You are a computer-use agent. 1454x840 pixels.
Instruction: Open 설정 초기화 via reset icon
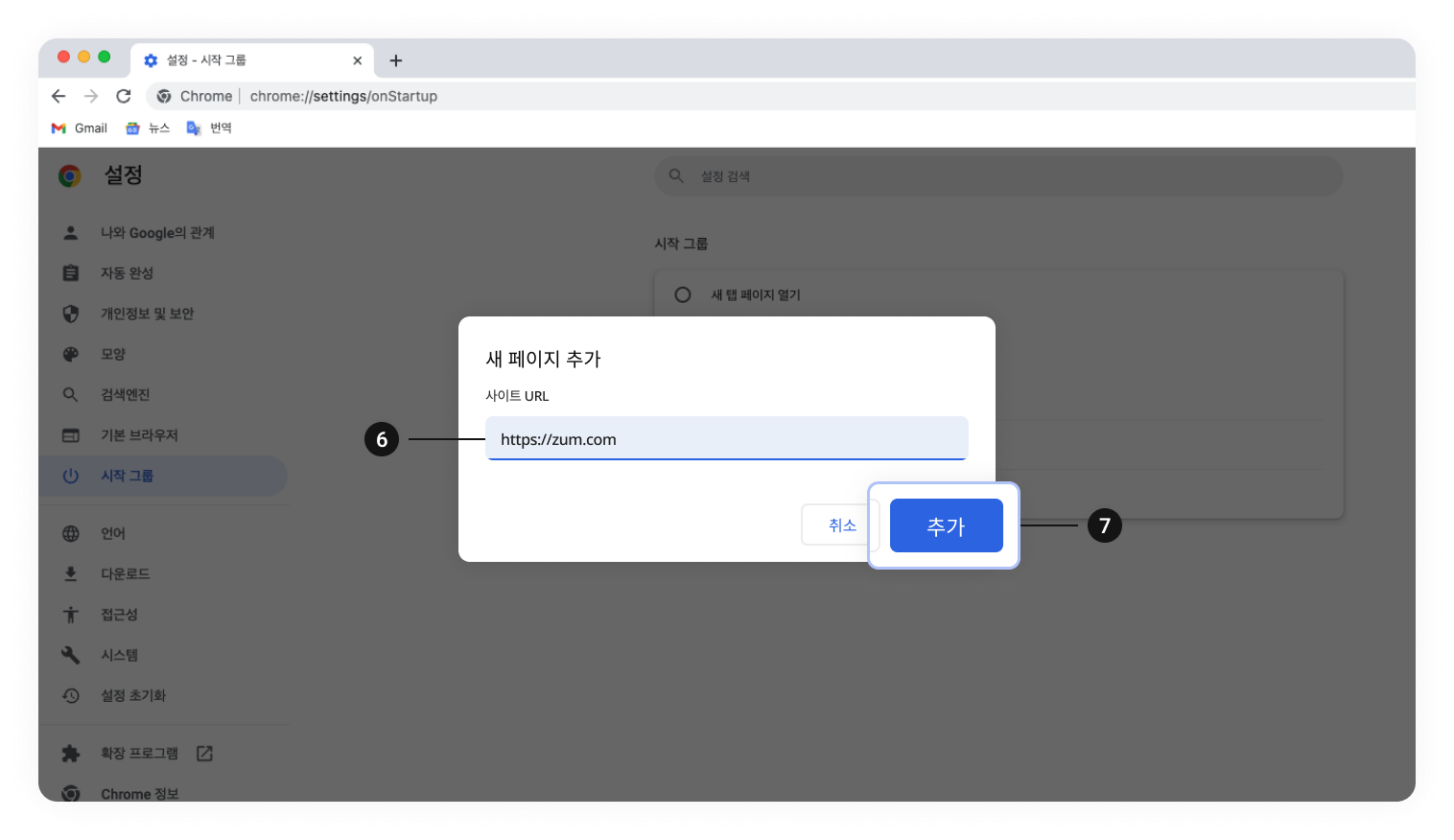tap(71, 695)
